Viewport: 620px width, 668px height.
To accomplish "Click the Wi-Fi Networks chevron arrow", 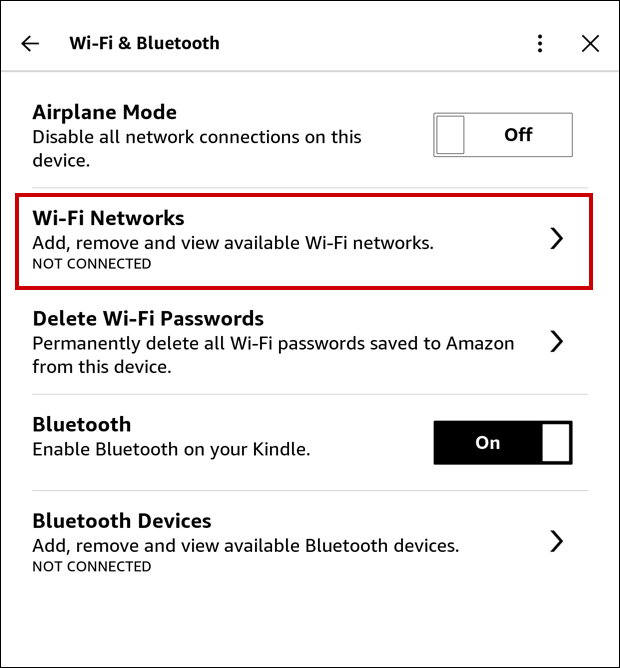I will tap(557, 239).
